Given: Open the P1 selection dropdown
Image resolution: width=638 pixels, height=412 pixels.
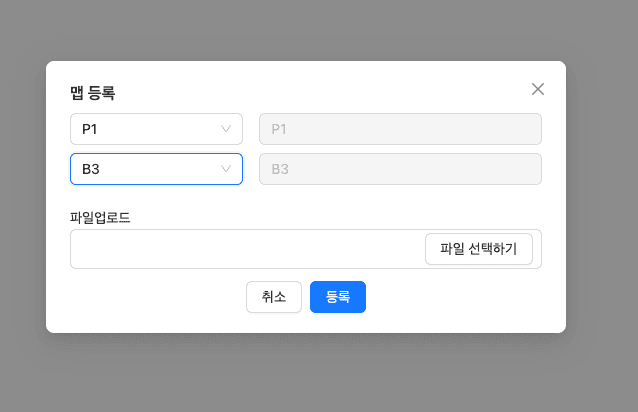Looking at the screenshot, I should click(x=150, y=129).
